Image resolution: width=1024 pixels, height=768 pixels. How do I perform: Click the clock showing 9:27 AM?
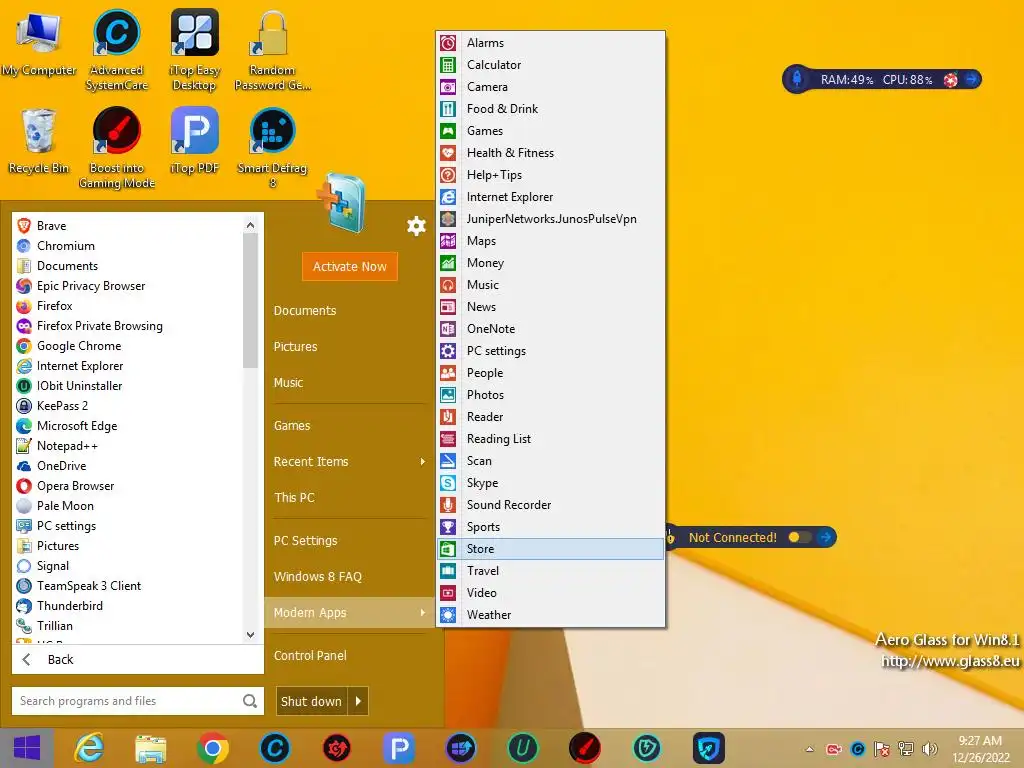[x=980, y=749]
